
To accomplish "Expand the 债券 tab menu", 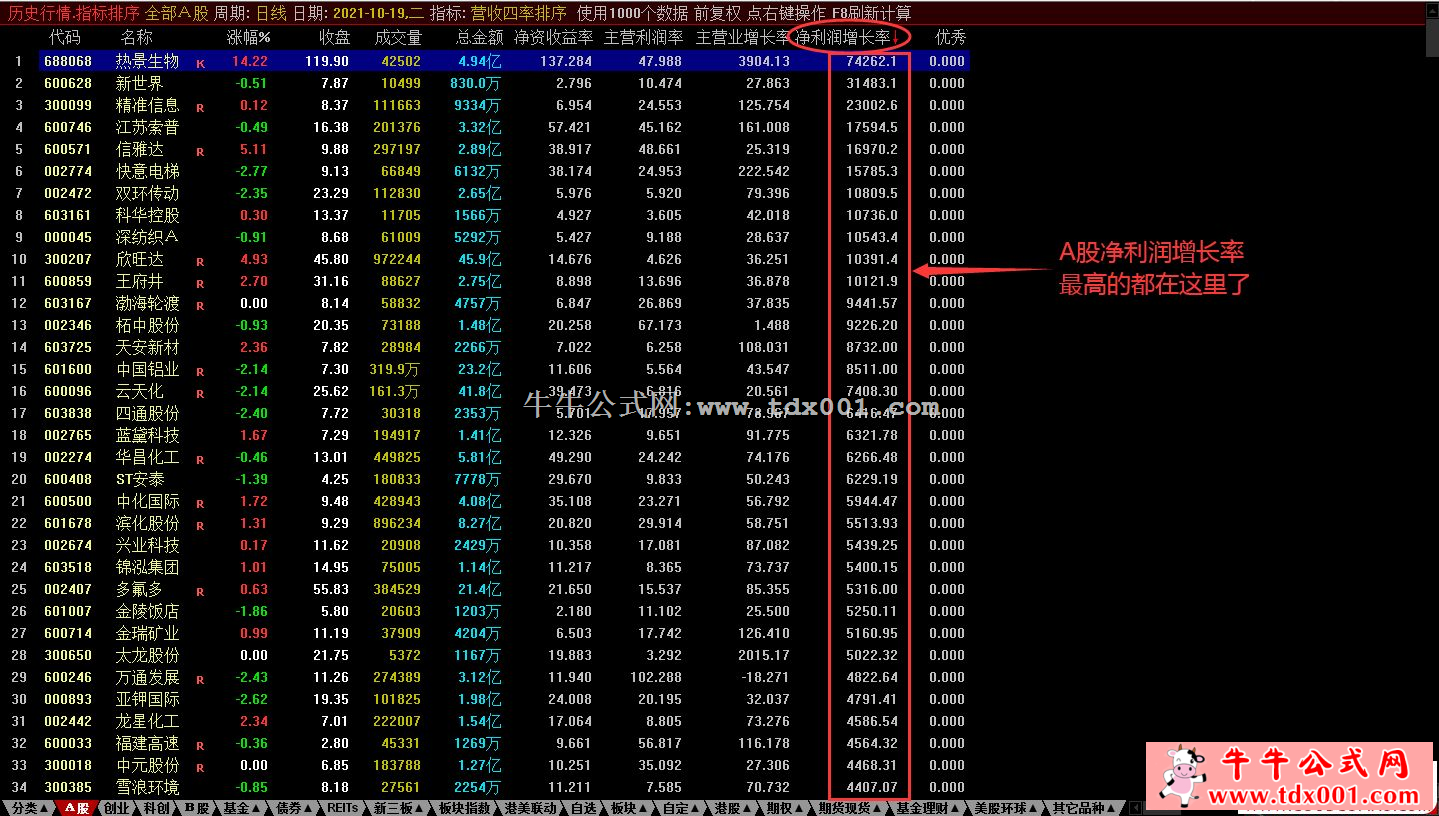I will pos(295,808).
